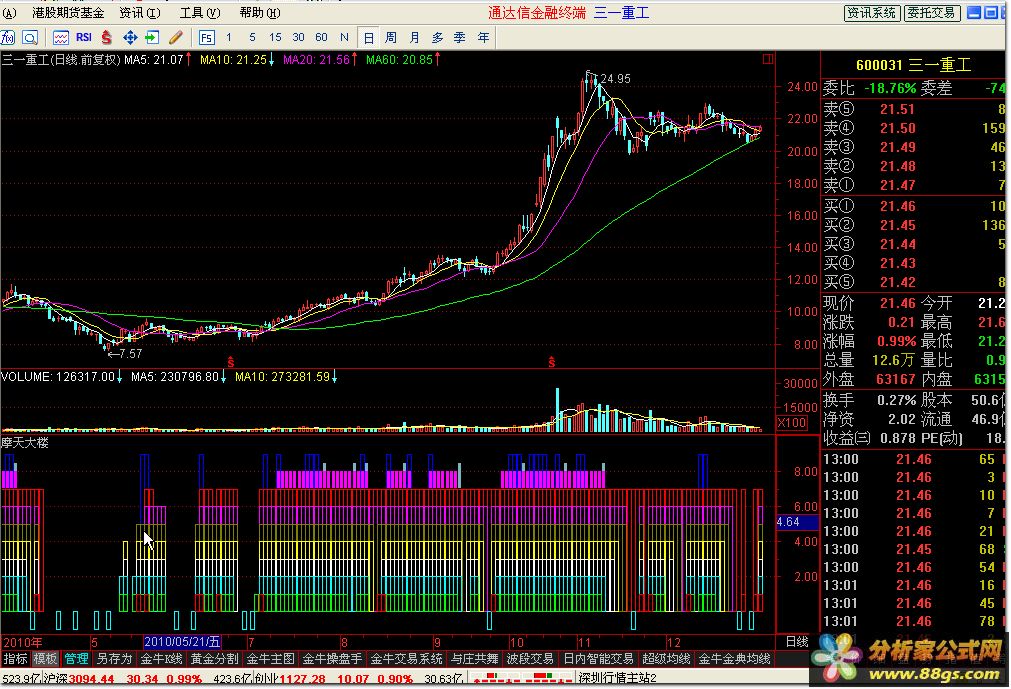Image resolution: width=1011 pixels, height=689 pixels.
Task: Select the RSI indicator toolbar icon
Action: (84, 37)
